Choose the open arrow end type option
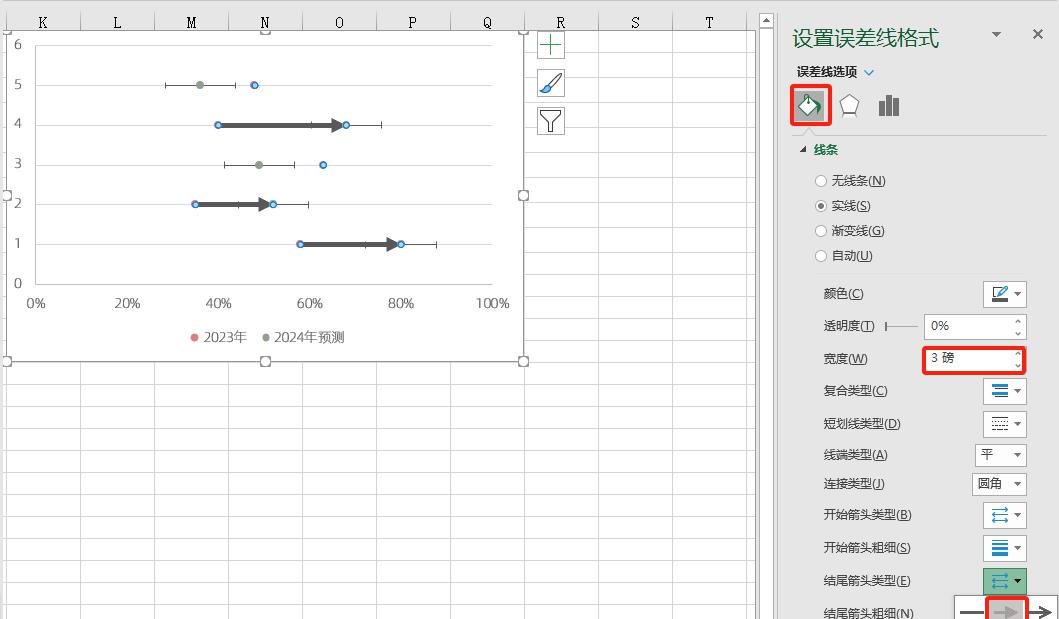 pyautogui.click(x=1041, y=611)
